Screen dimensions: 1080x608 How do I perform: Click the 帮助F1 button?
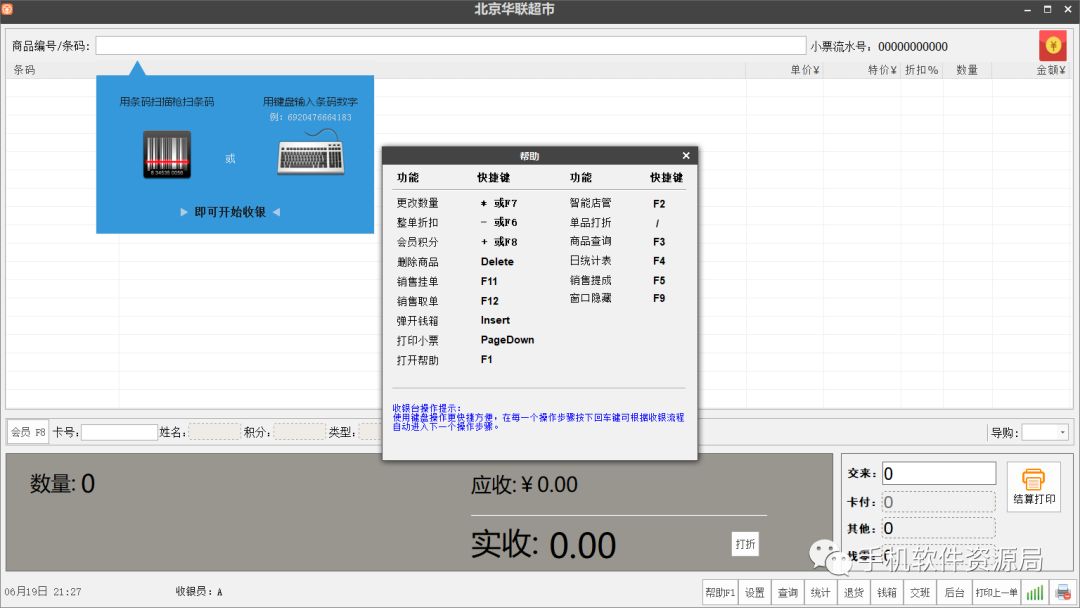[x=720, y=592]
